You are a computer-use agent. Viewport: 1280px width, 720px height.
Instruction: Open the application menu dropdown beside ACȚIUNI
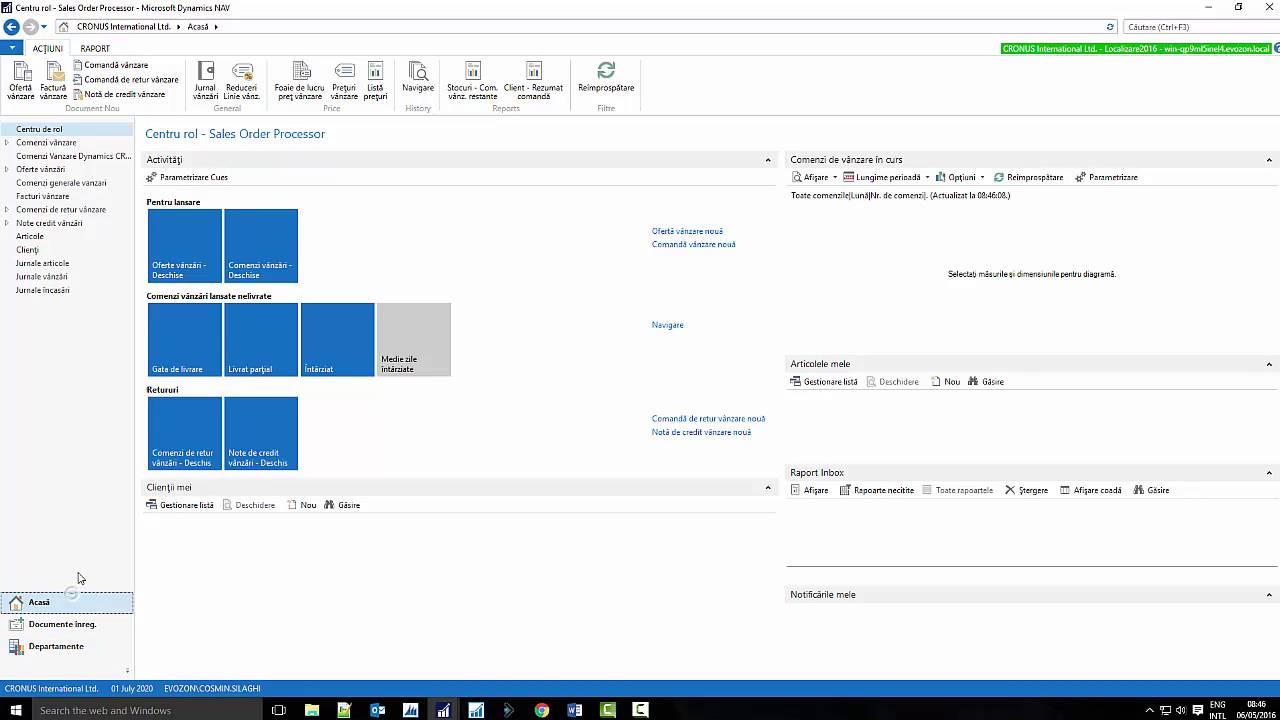pos(11,48)
